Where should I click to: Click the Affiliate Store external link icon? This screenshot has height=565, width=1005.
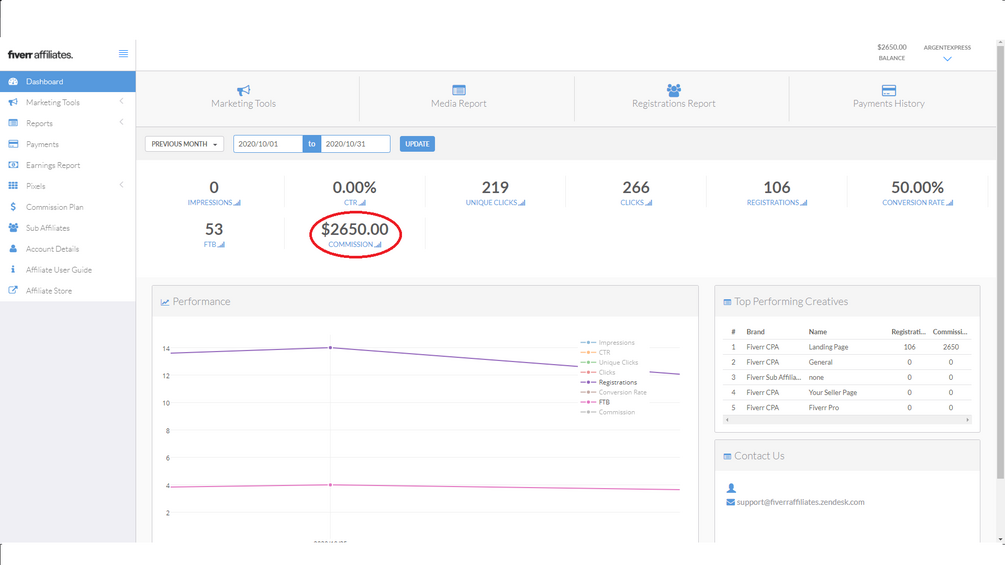click(13, 291)
